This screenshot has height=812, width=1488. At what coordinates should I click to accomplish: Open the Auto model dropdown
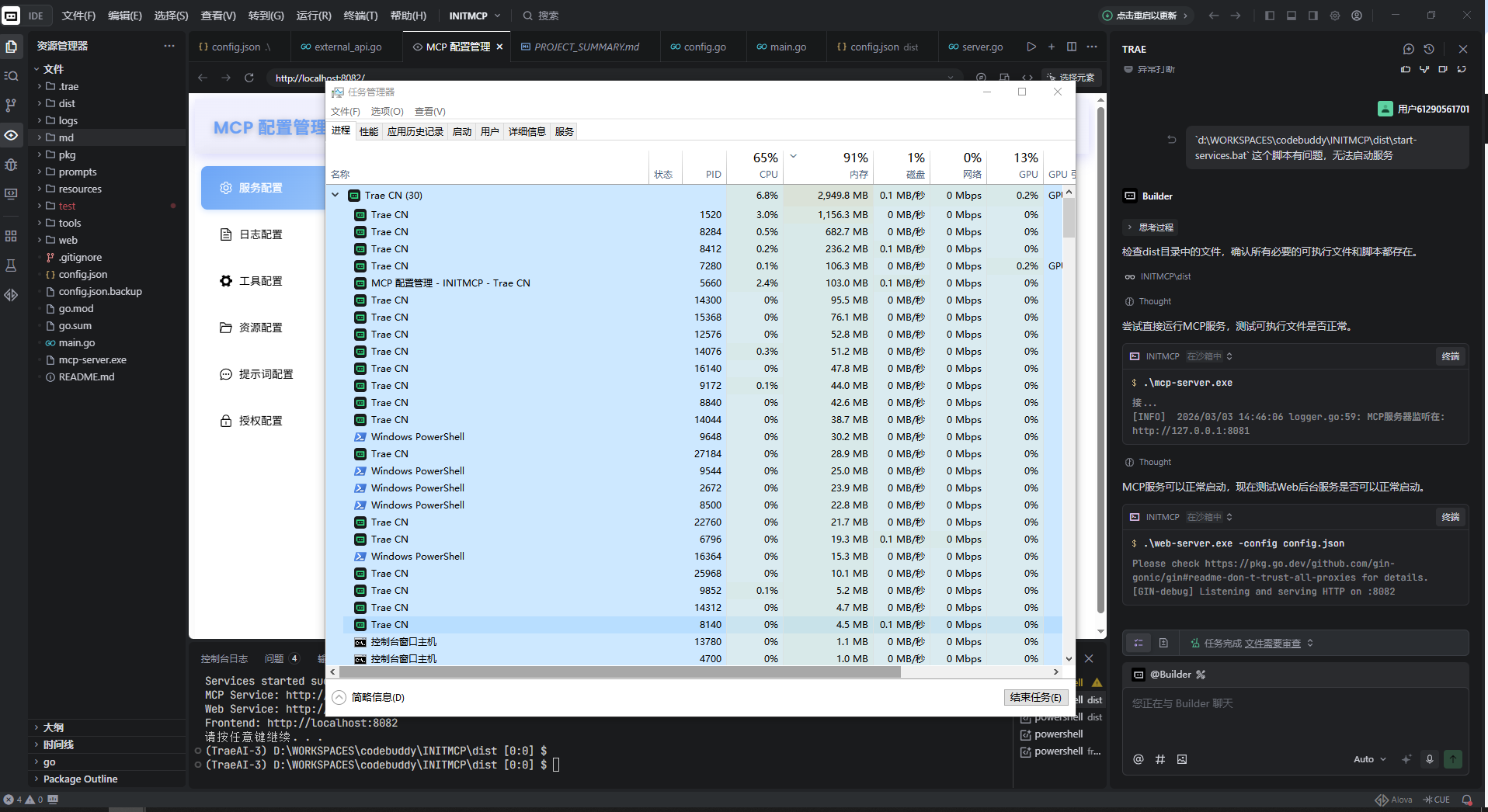pyautogui.click(x=1369, y=759)
